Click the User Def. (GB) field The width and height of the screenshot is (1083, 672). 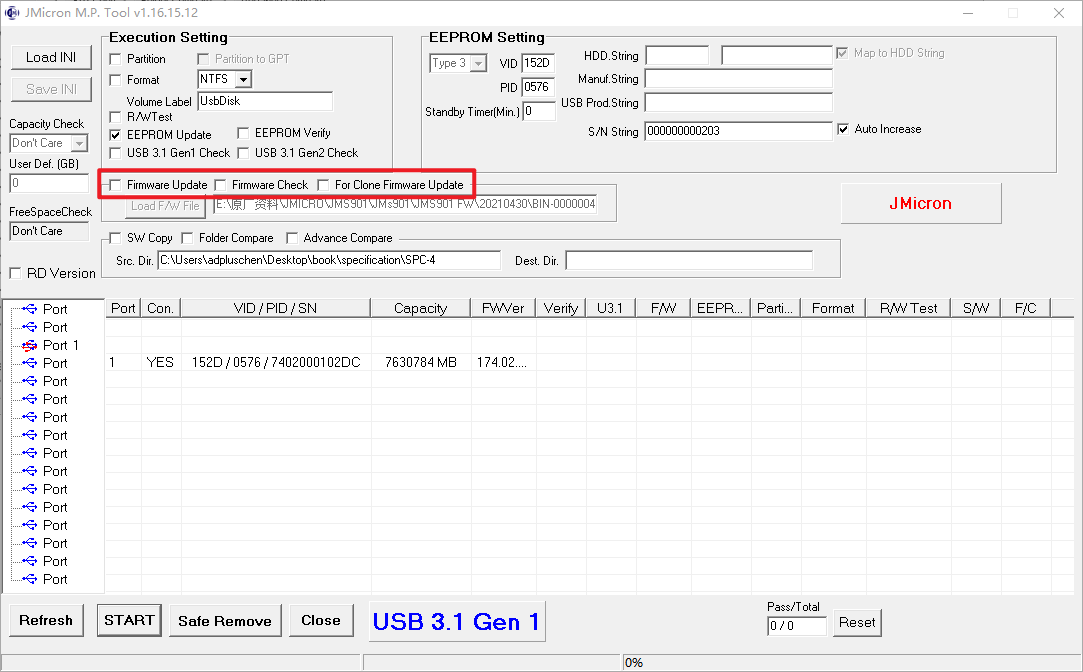coord(49,183)
